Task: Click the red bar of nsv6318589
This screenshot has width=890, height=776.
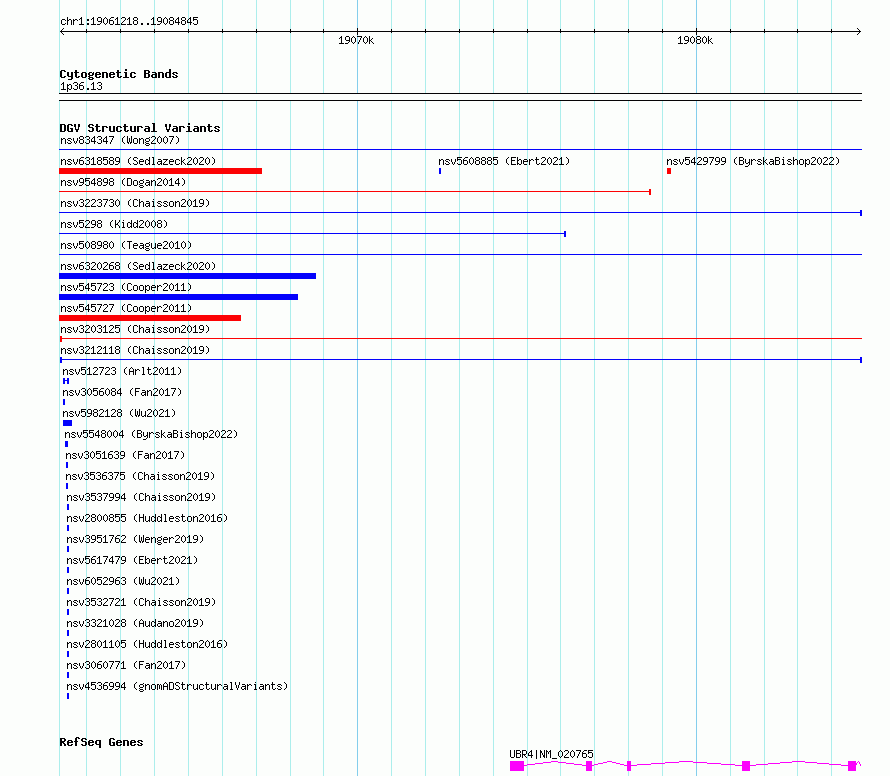Action: 161,171
